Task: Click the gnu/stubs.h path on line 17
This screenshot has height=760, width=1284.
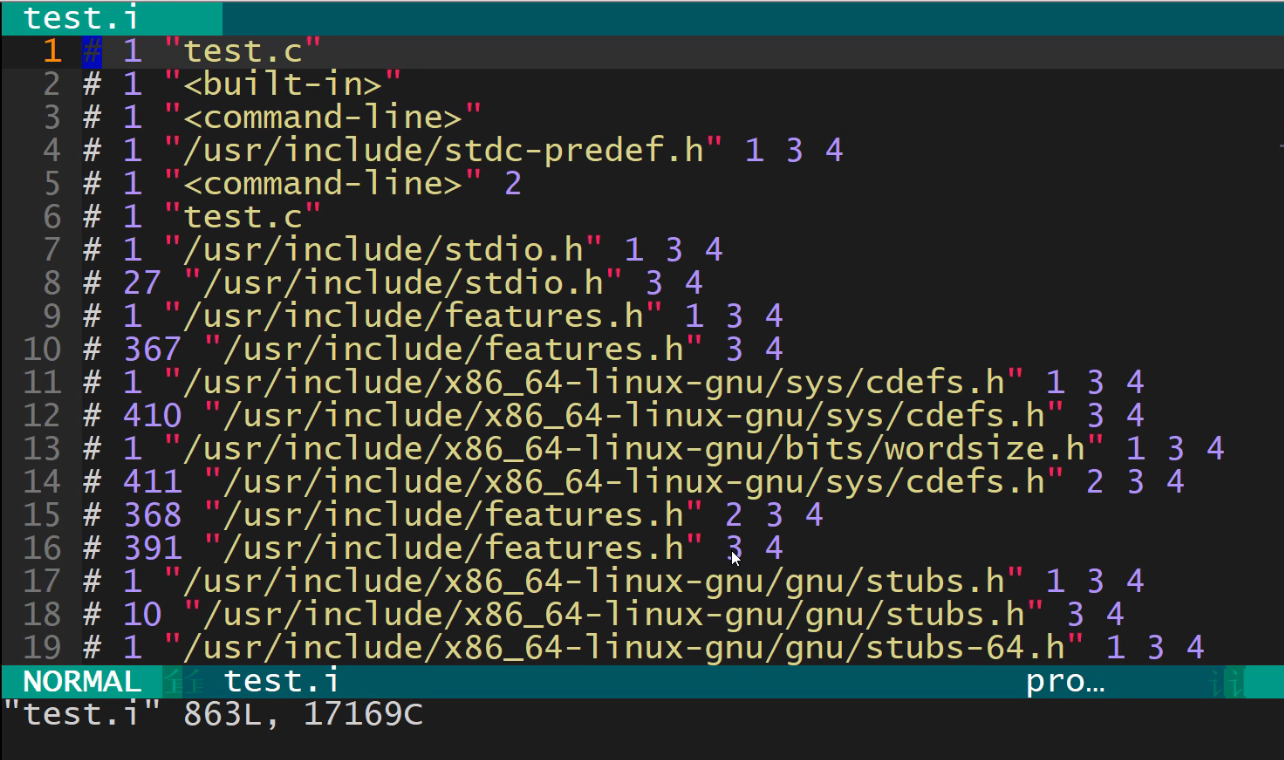Action: pyautogui.click(x=593, y=580)
